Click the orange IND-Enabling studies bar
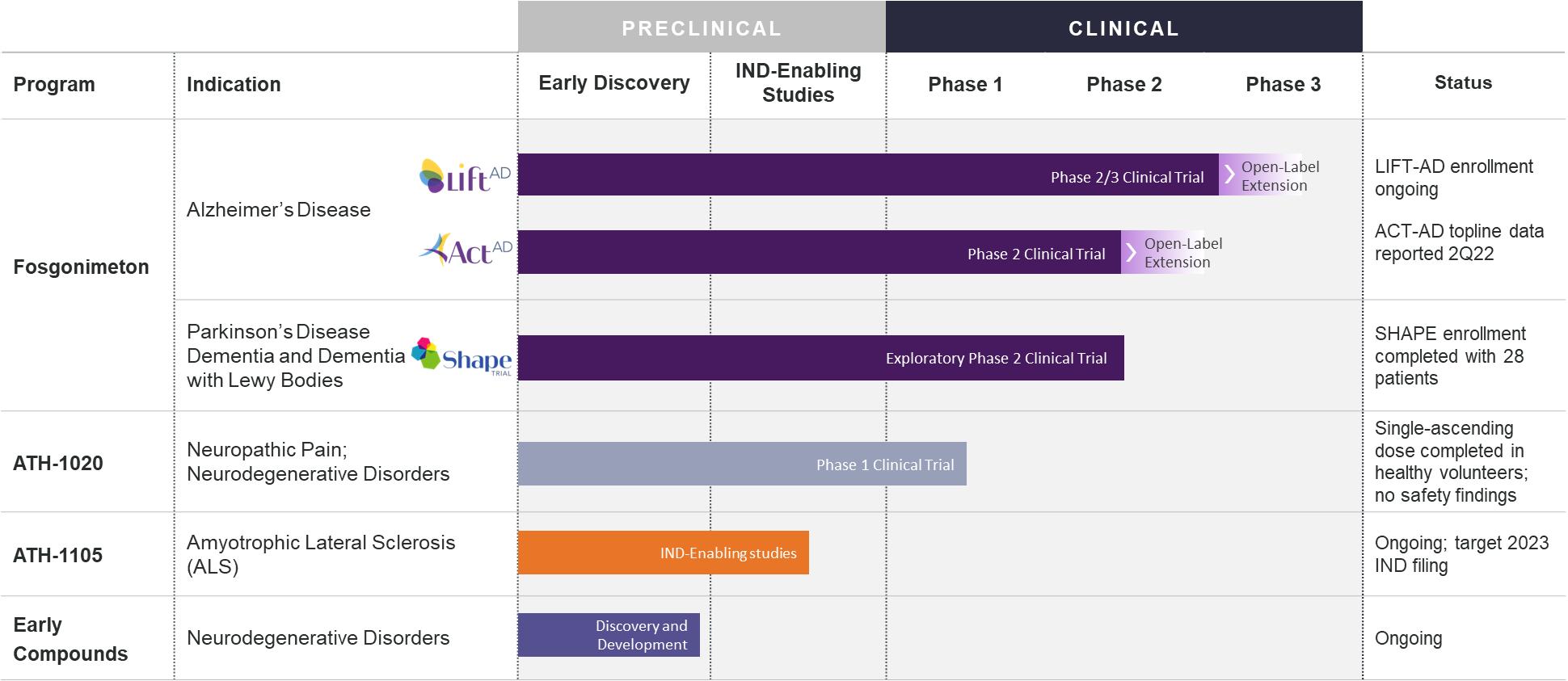Viewport: 1568px width, 681px height. click(x=663, y=553)
